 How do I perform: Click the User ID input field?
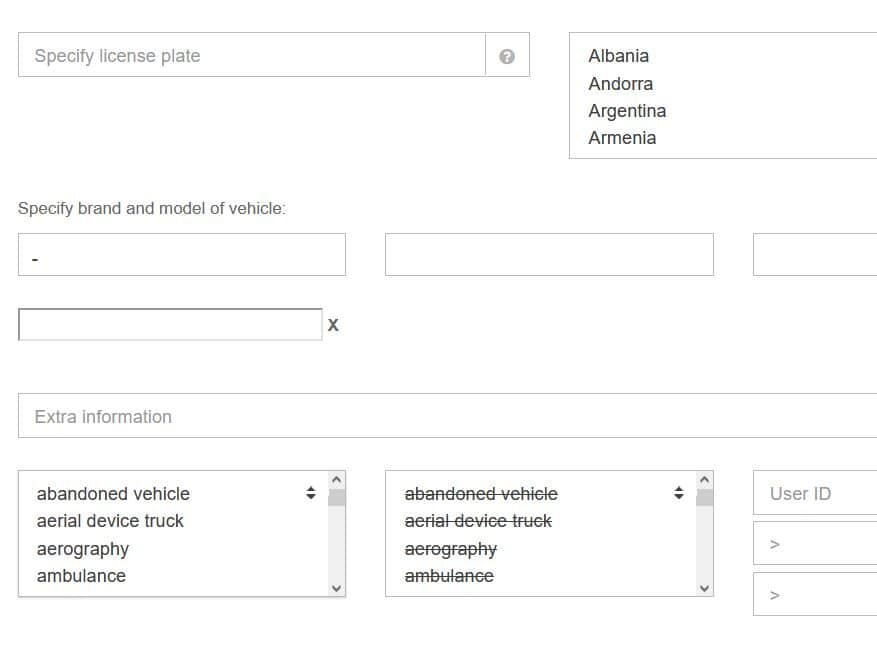(x=814, y=494)
